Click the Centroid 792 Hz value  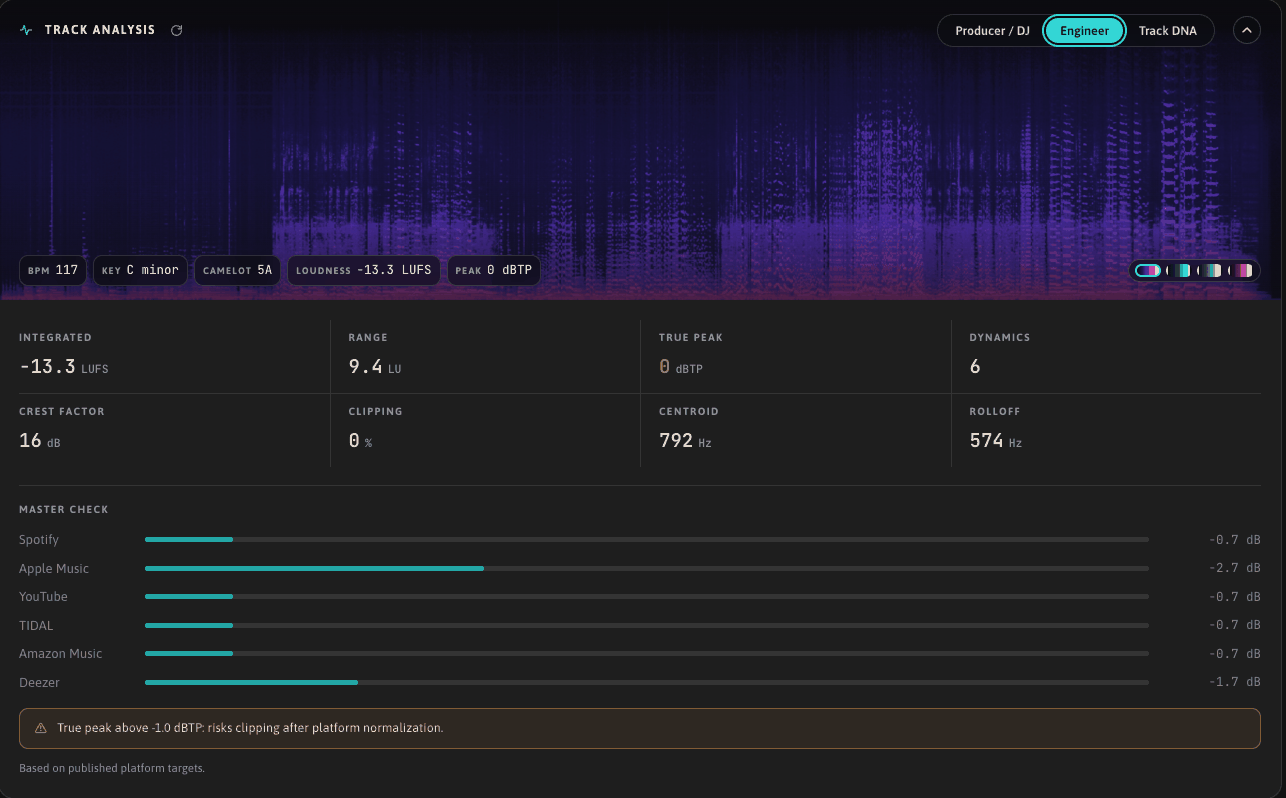click(x=685, y=440)
